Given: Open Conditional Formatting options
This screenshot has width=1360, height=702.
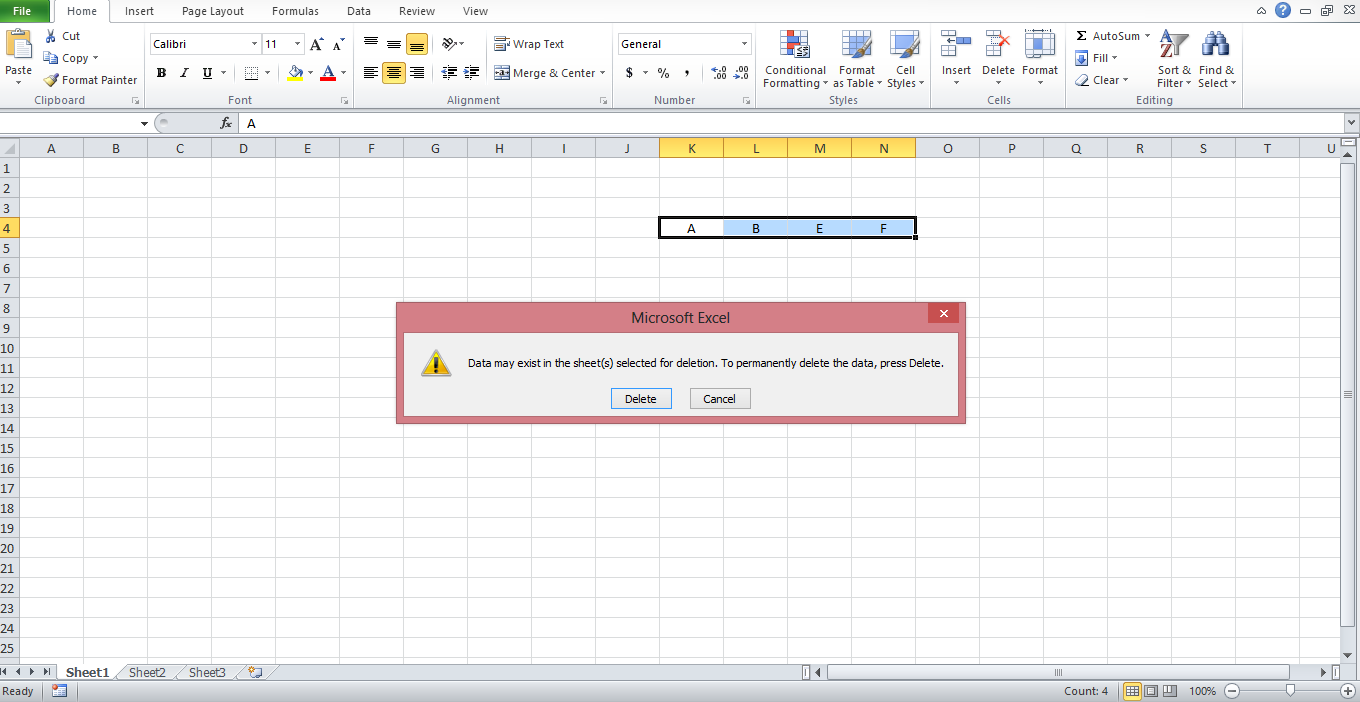Looking at the screenshot, I should coord(794,60).
